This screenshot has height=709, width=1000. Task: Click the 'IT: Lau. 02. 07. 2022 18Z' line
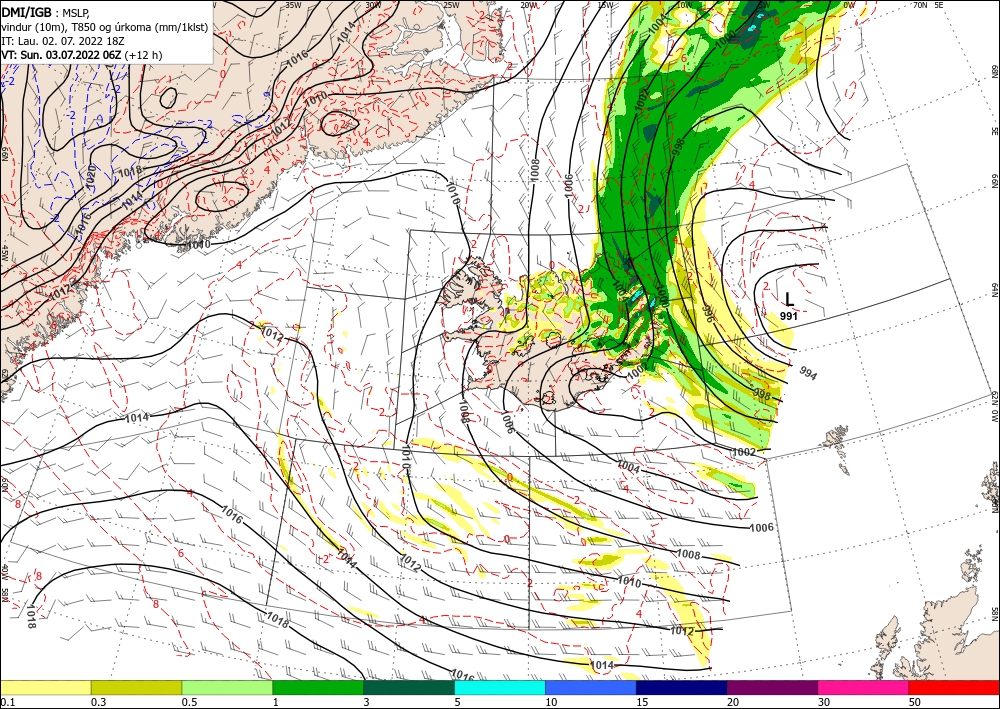pyautogui.click(x=61, y=41)
